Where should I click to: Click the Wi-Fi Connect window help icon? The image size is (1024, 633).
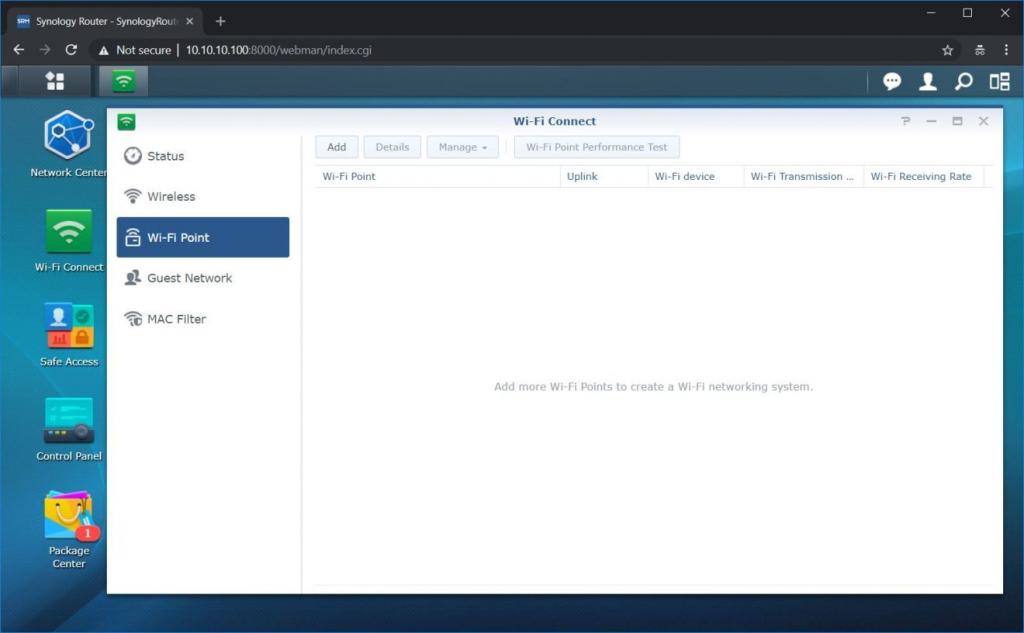click(x=905, y=121)
